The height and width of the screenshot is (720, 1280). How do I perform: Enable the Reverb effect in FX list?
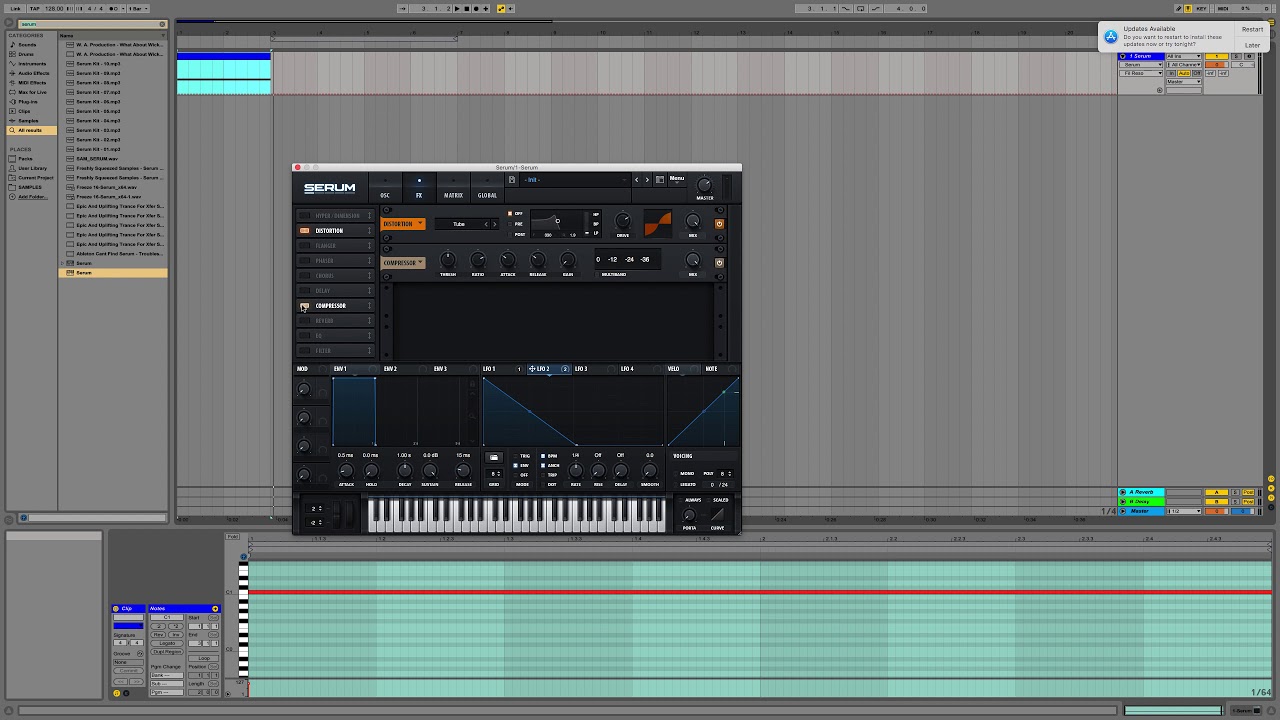click(305, 321)
